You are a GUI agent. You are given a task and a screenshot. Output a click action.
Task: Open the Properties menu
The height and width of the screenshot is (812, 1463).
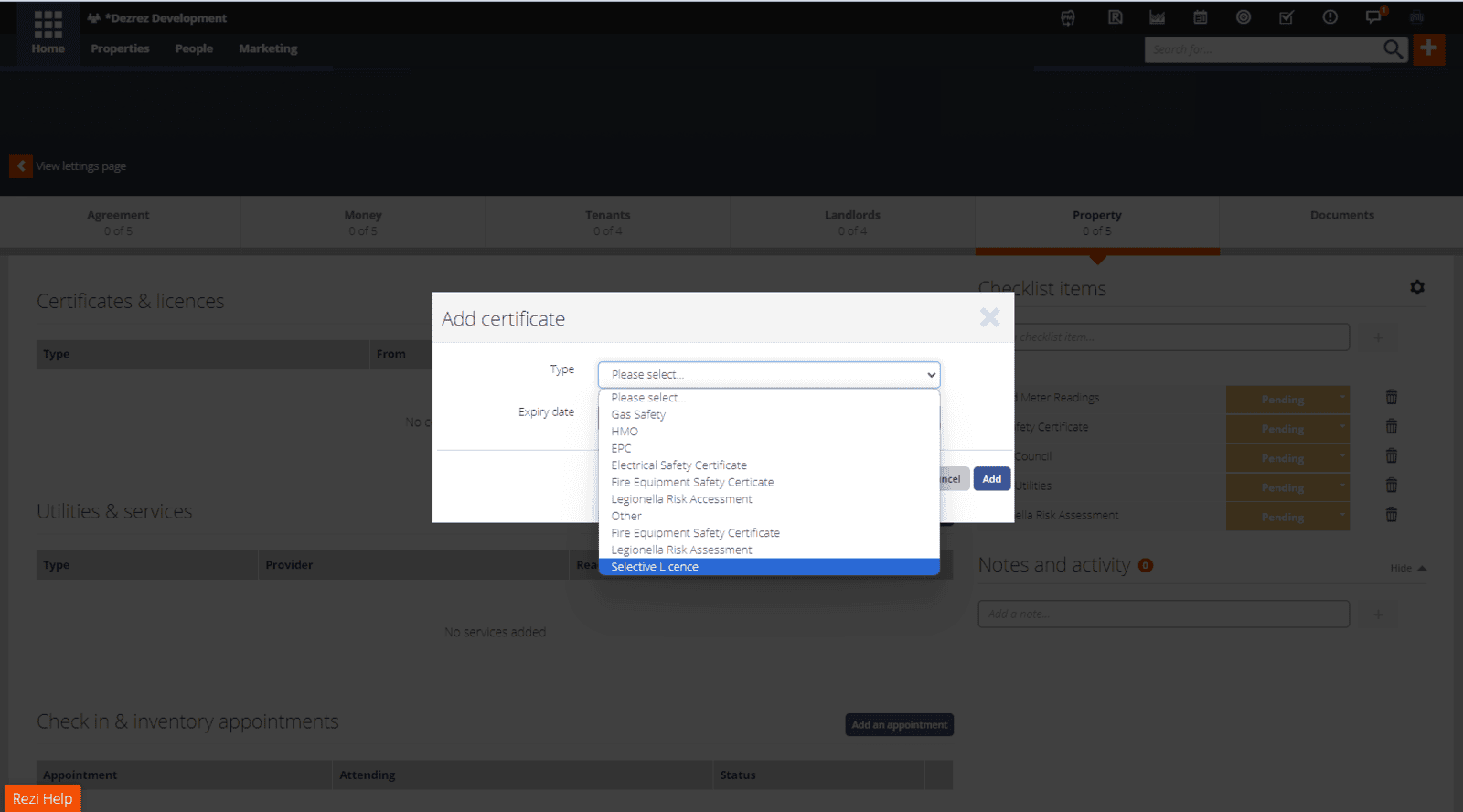click(x=120, y=48)
